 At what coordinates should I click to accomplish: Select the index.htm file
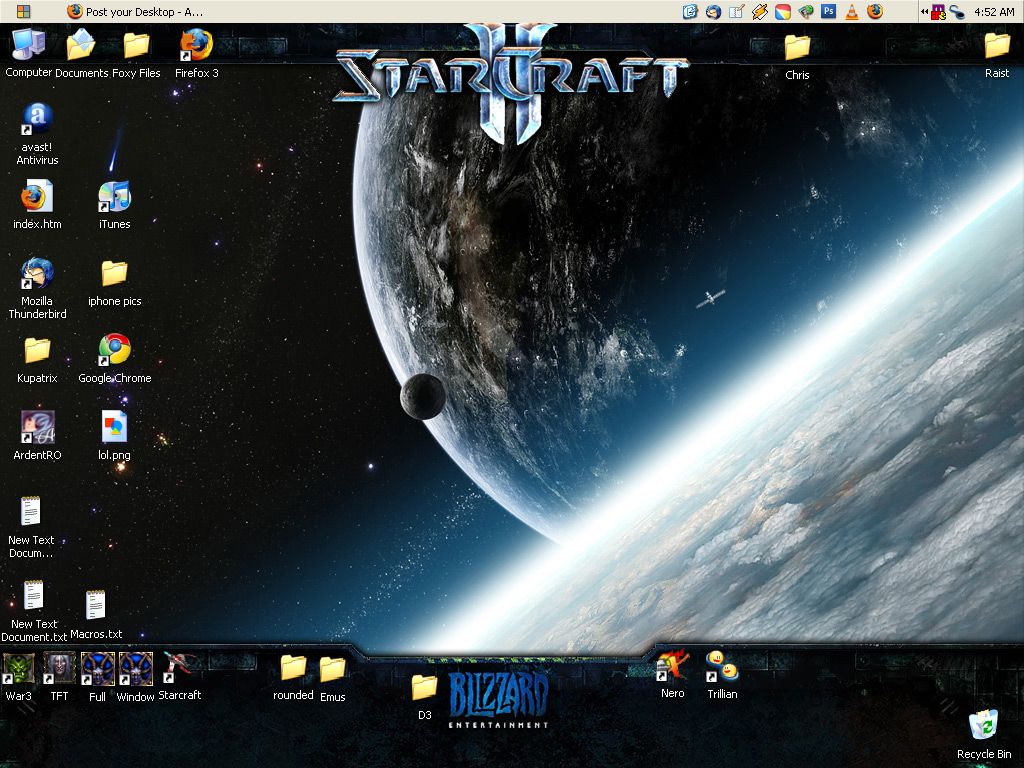[37, 204]
